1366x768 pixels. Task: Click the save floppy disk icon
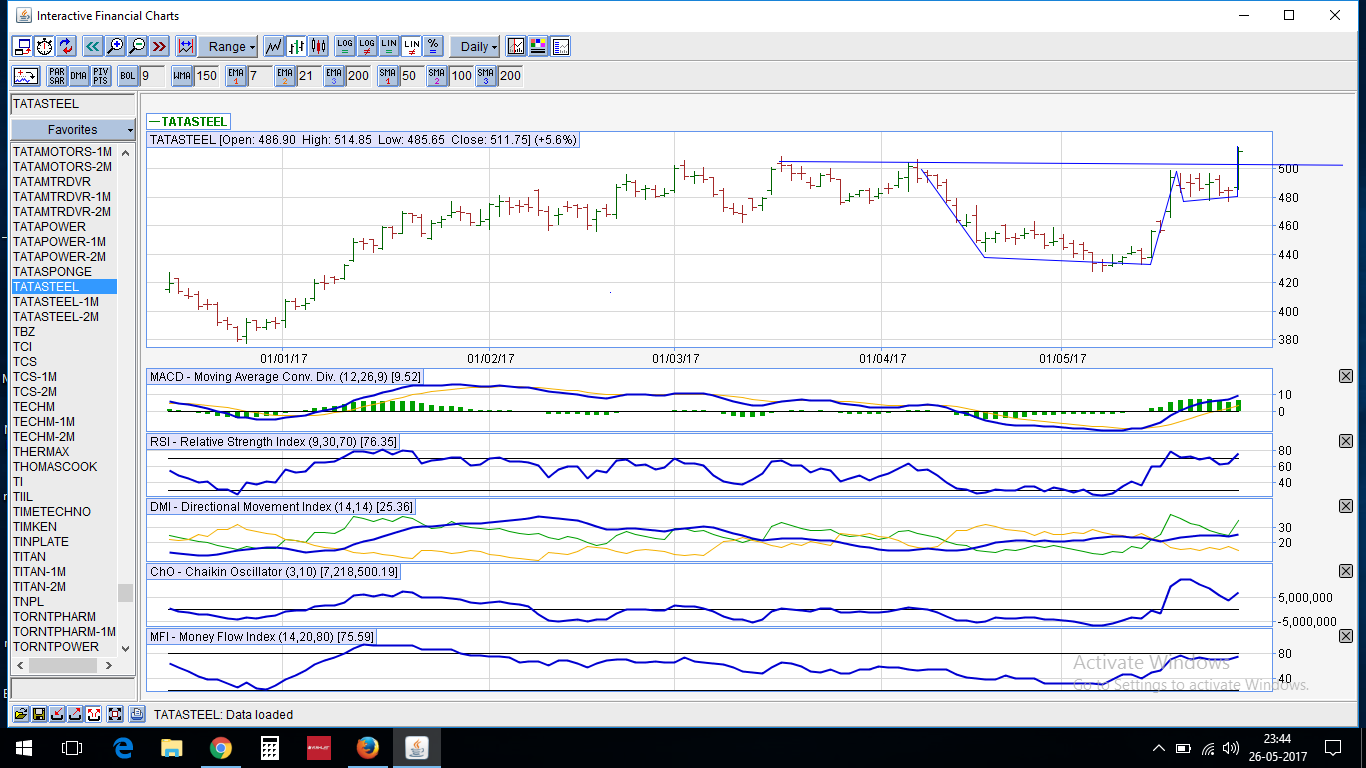[x=39, y=714]
